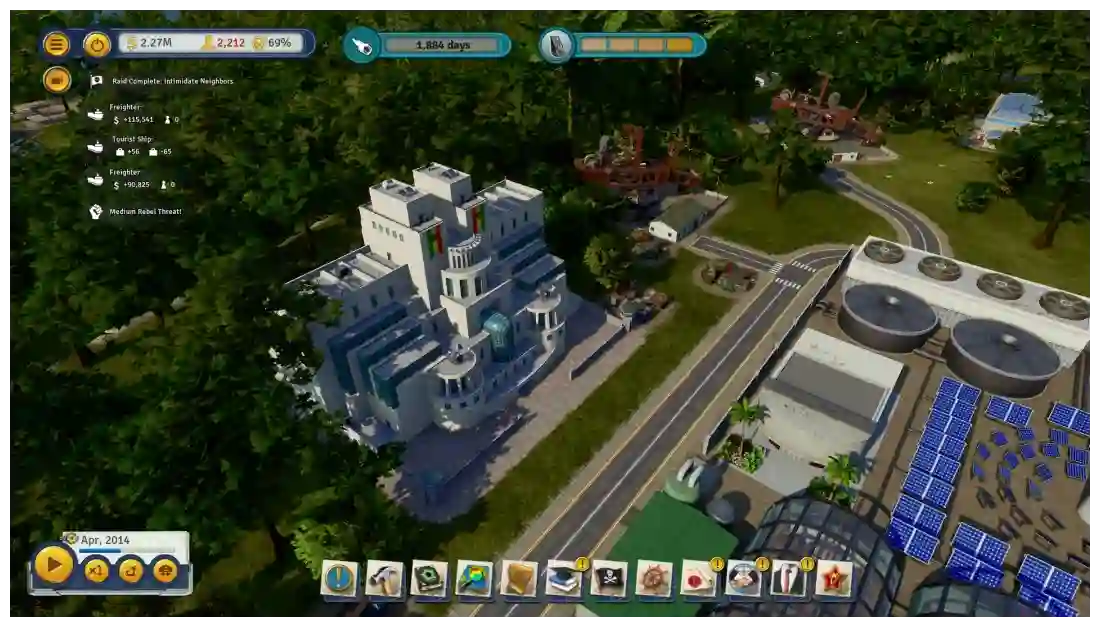1100x627 pixels.
Task: Click the population count 2,212
Action: point(223,43)
